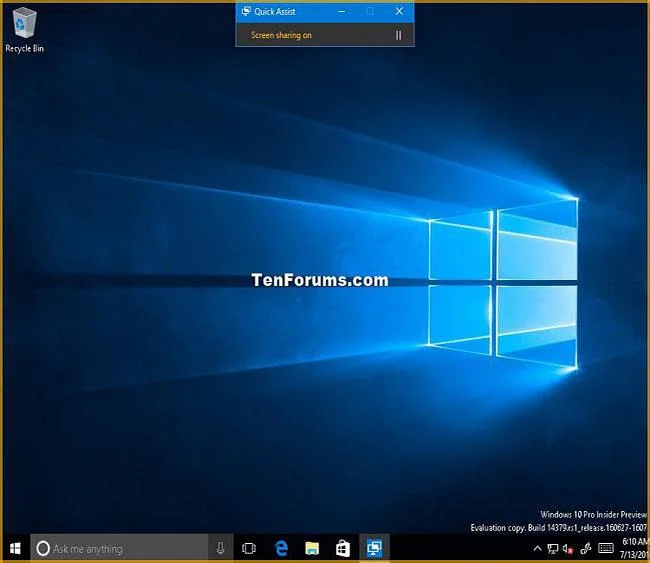Open the network status tray icon

click(x=553, y=549)
